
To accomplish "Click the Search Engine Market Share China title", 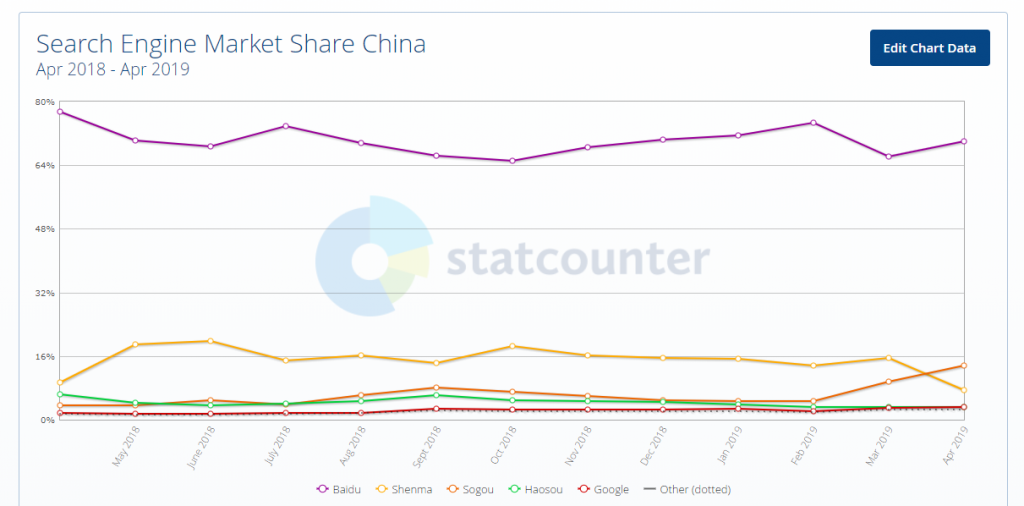I will pyautogui.click(x=231, y=44).
